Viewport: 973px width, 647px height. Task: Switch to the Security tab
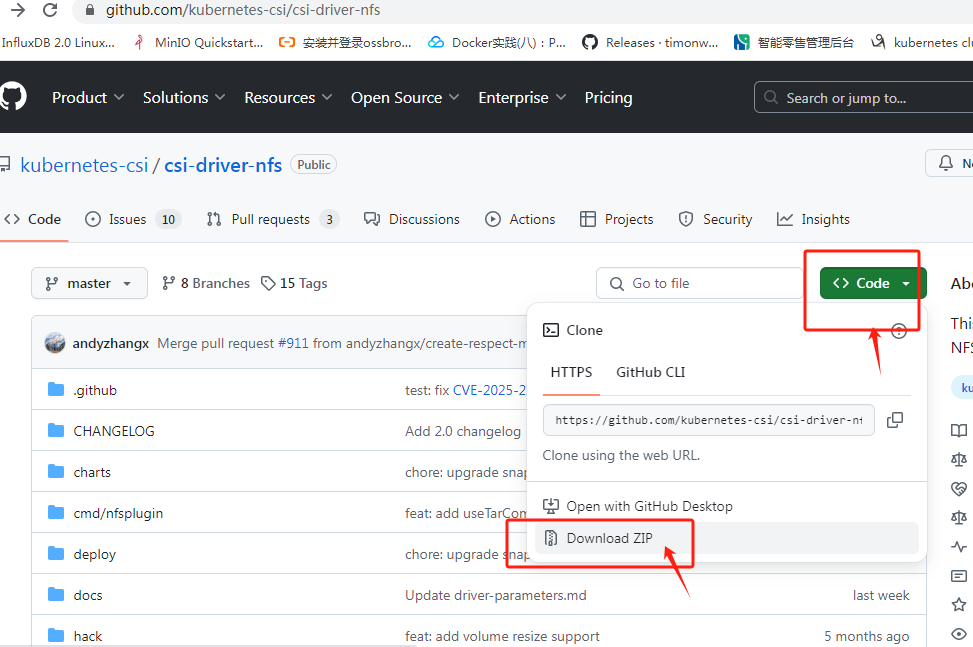point(715,219)
